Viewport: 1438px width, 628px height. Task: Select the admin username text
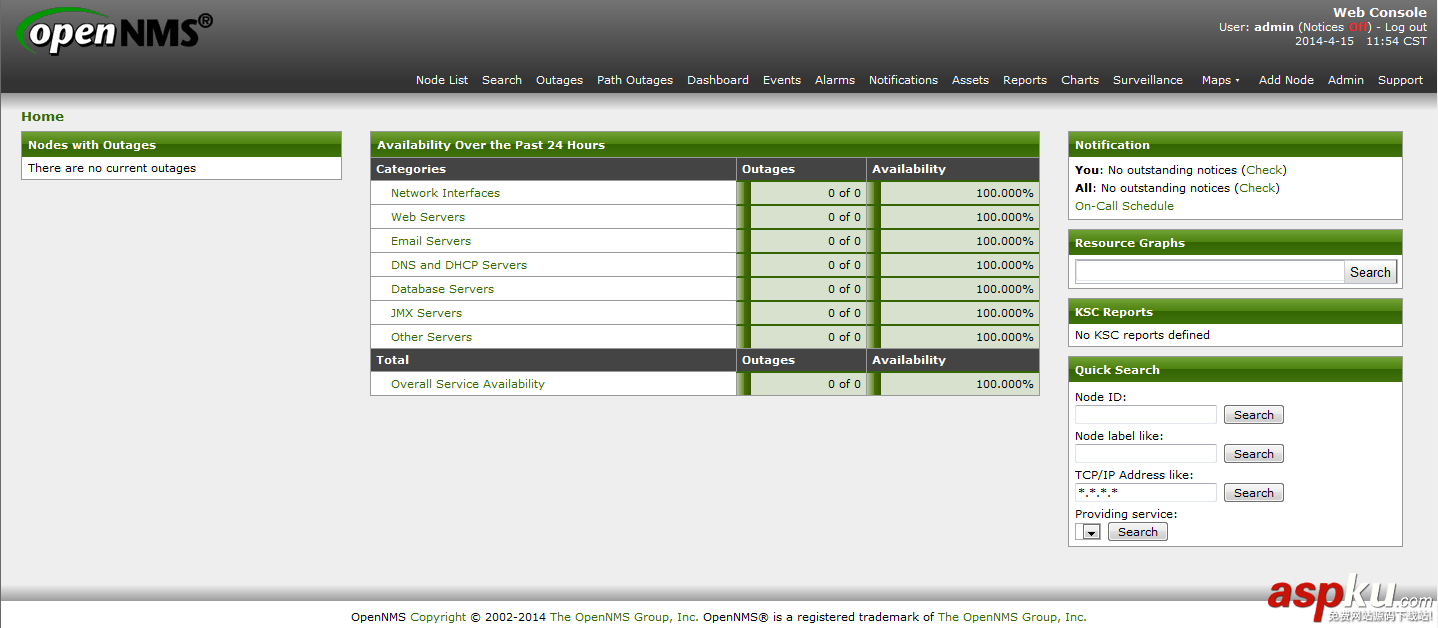(1274, 27)
